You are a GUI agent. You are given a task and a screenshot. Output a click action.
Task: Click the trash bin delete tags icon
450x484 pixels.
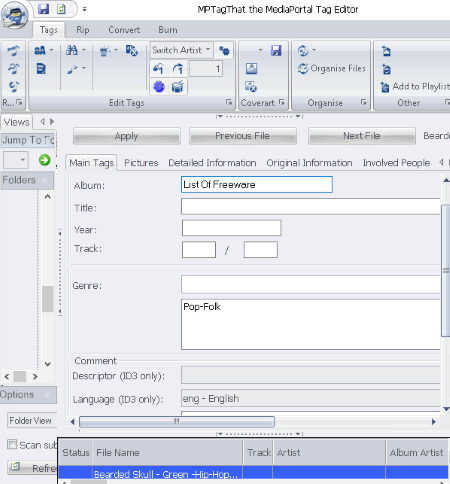(105, 51)
